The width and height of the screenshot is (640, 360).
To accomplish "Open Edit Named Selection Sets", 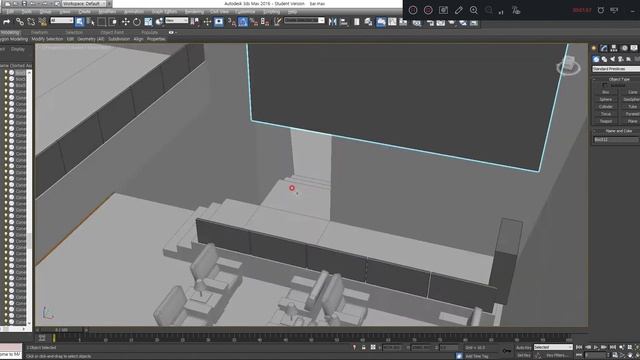I will click(x=278, y=22).
